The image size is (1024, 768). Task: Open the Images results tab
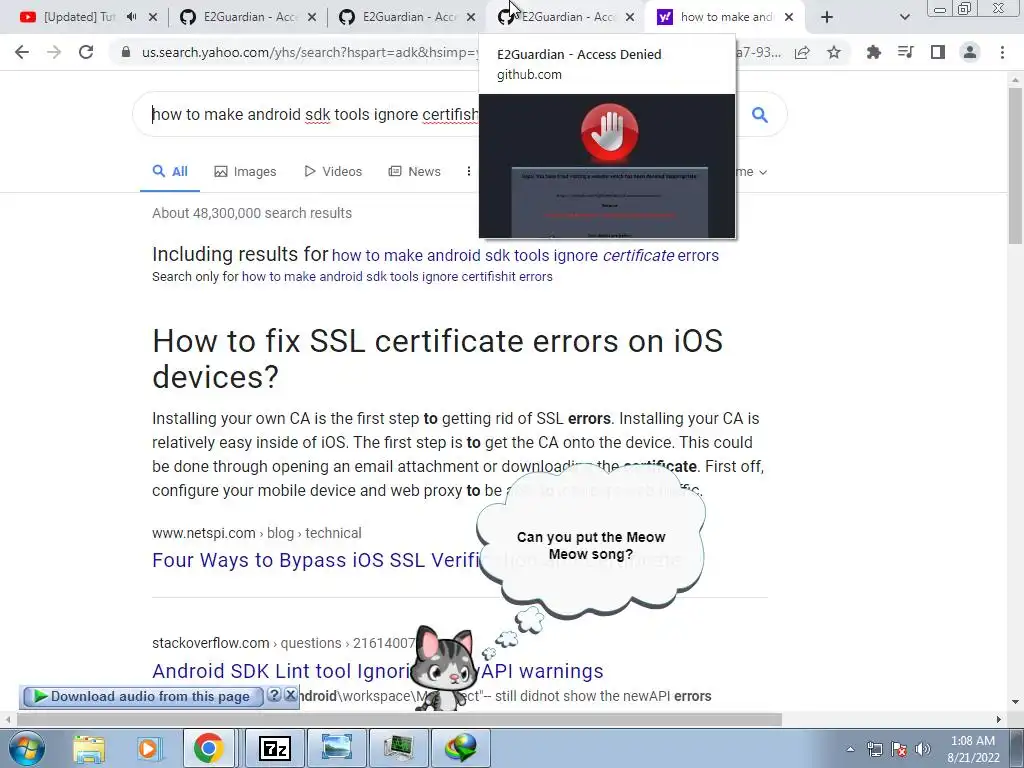coord(246,171)
